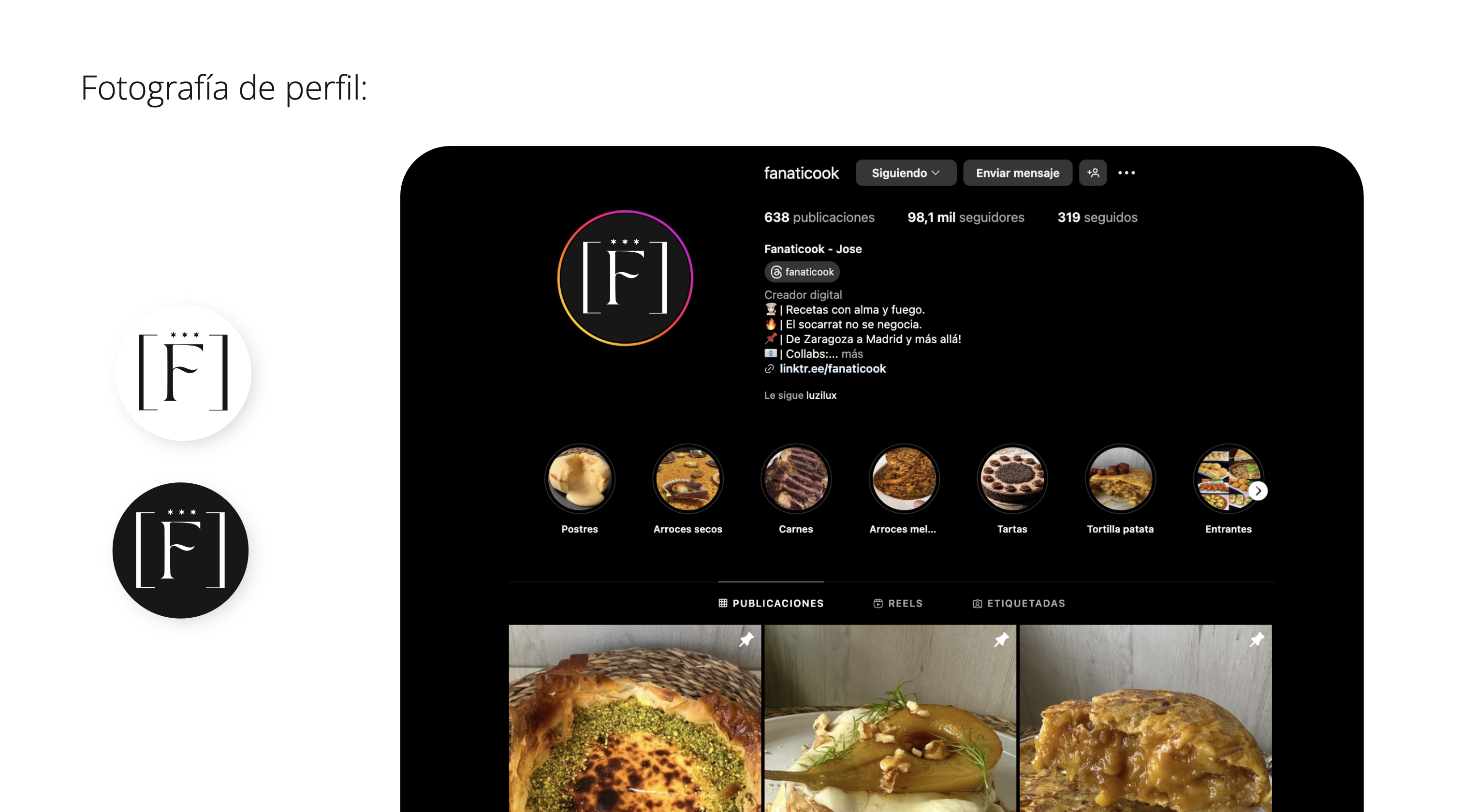Click the Enviar mensaje button
Image resolution: width=1462 pixels, height=812 pixels.
coord(1018,173)
